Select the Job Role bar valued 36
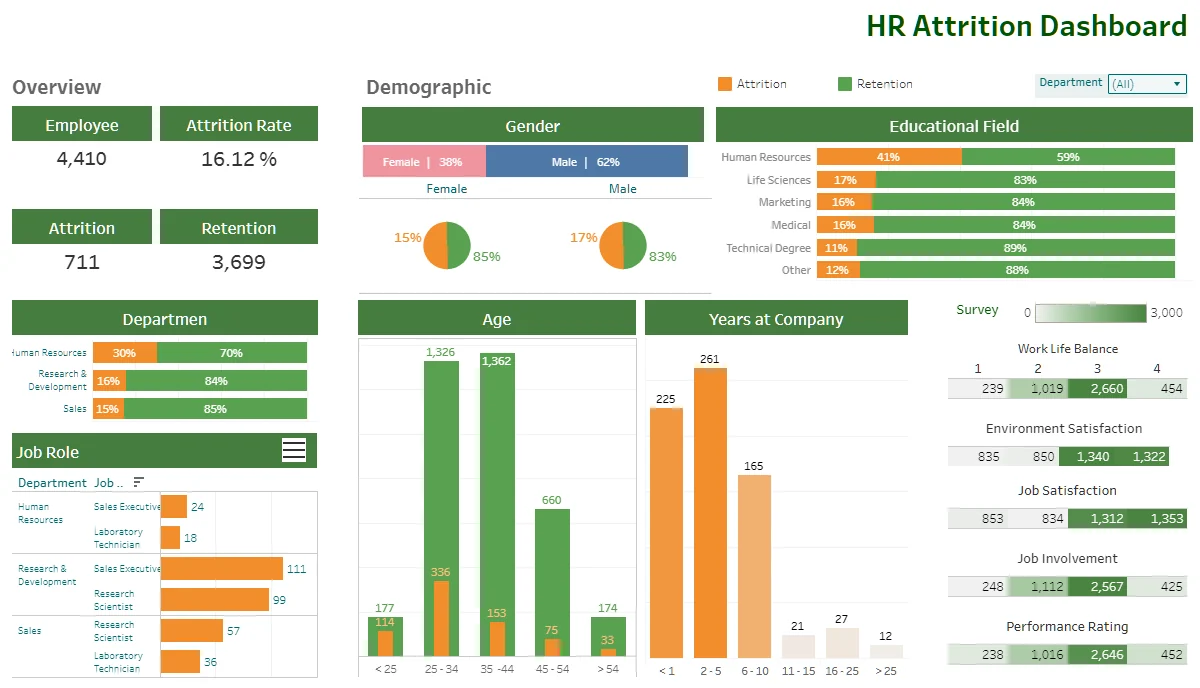The height and width of the screenshot is (688, 1200). pyautogui.click(x=181, y=661)
